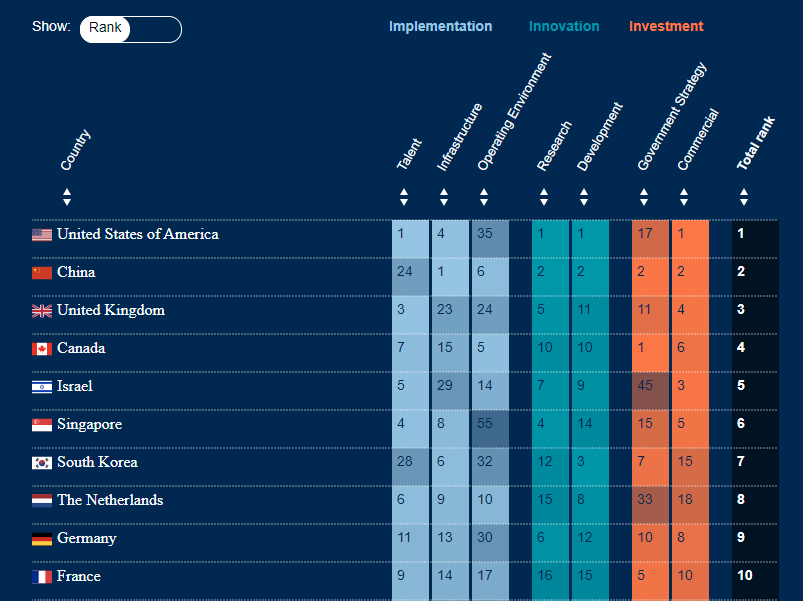
Task: Click the Canada flag icon
Action: 40,348
